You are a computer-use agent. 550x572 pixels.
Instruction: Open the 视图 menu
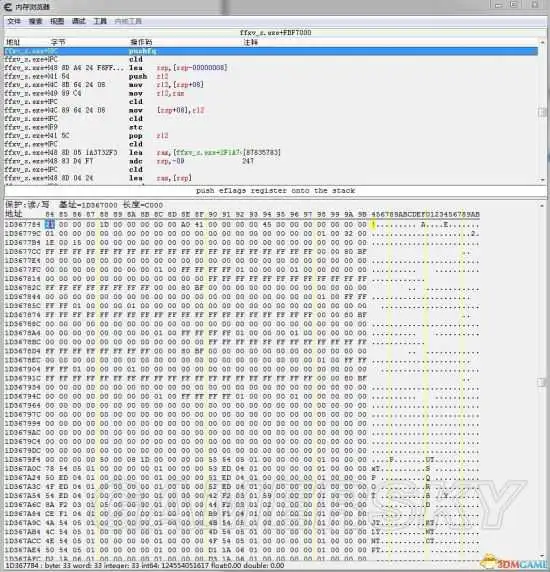(x=57, y=21)
